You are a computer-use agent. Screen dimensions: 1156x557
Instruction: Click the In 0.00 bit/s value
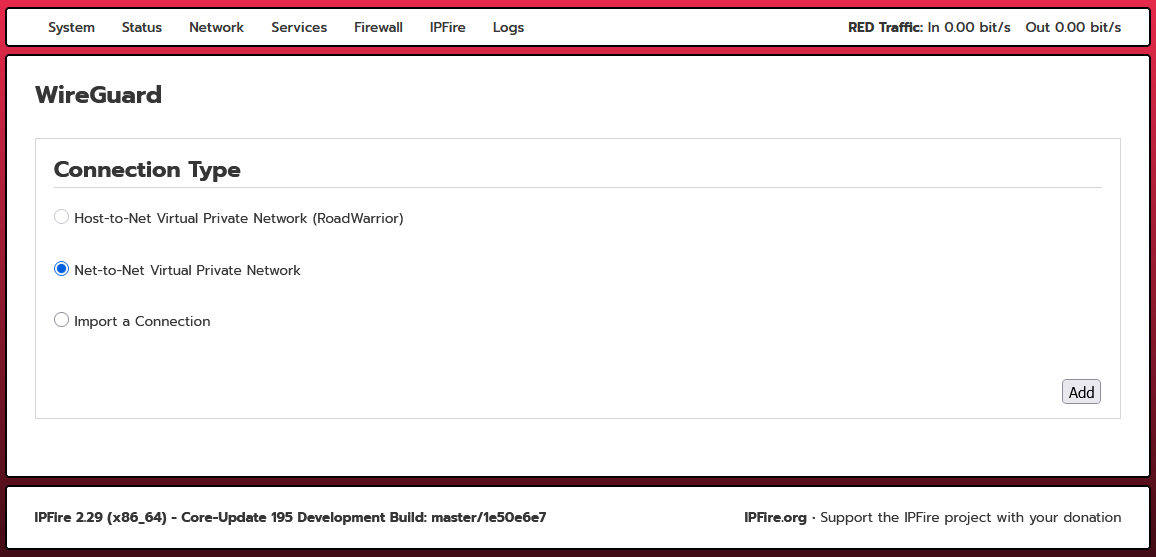pos(969,27)
